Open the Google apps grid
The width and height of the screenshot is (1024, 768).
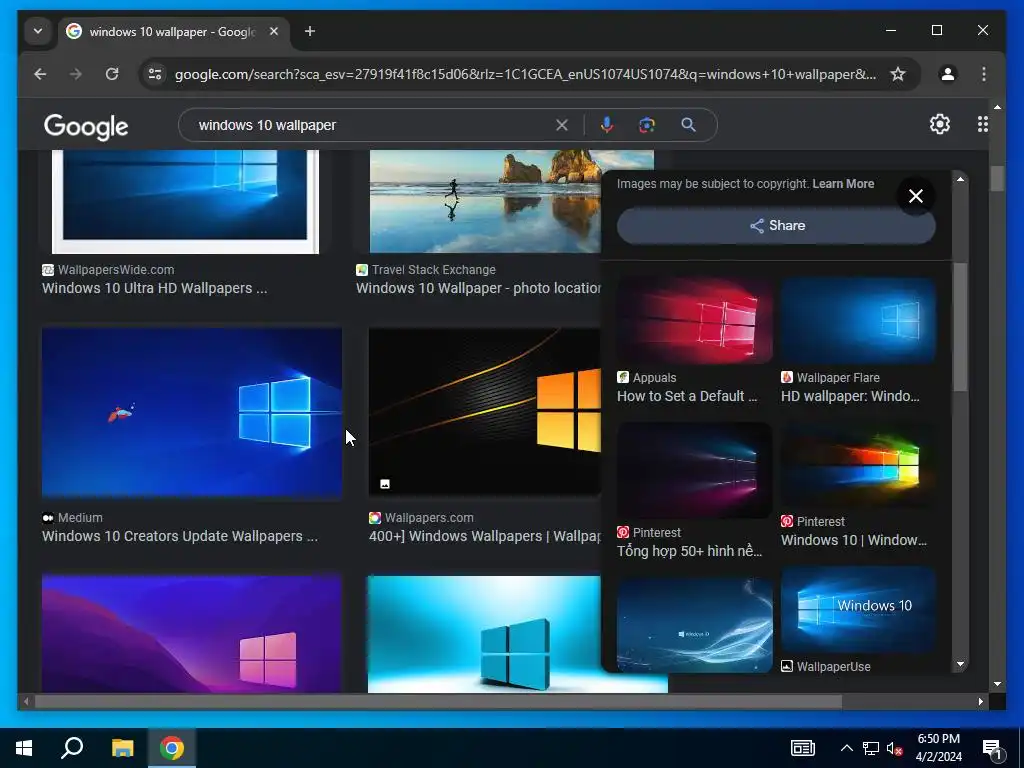[x=982, y=124]
